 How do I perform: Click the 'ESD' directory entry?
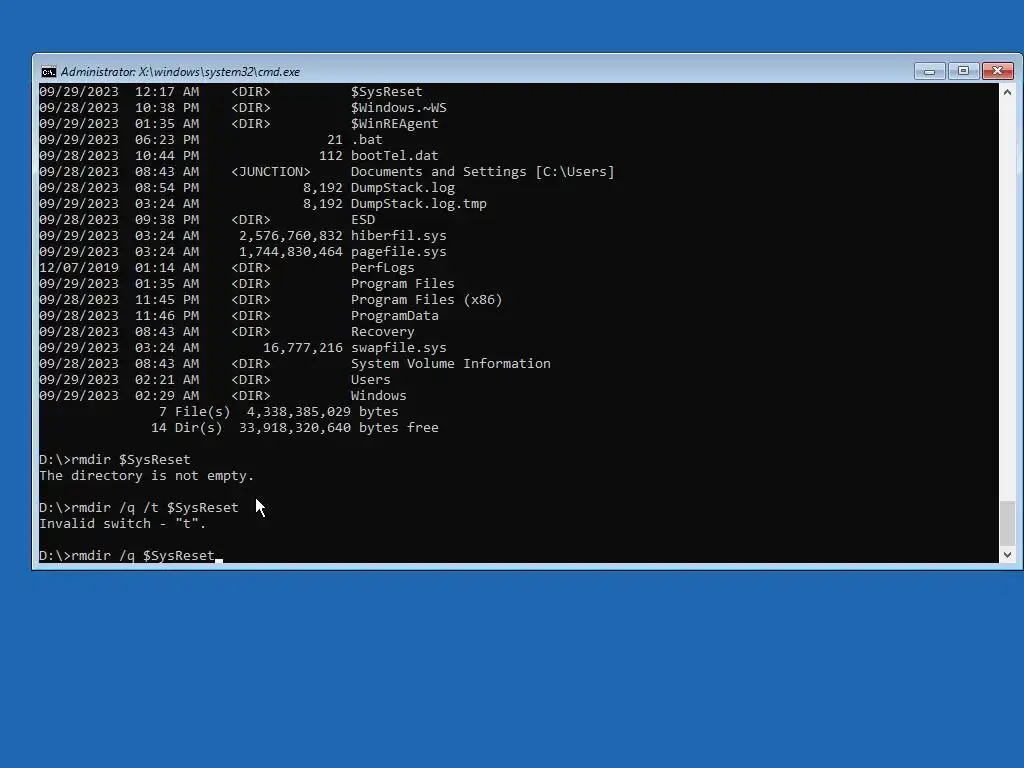coord(362,220)
